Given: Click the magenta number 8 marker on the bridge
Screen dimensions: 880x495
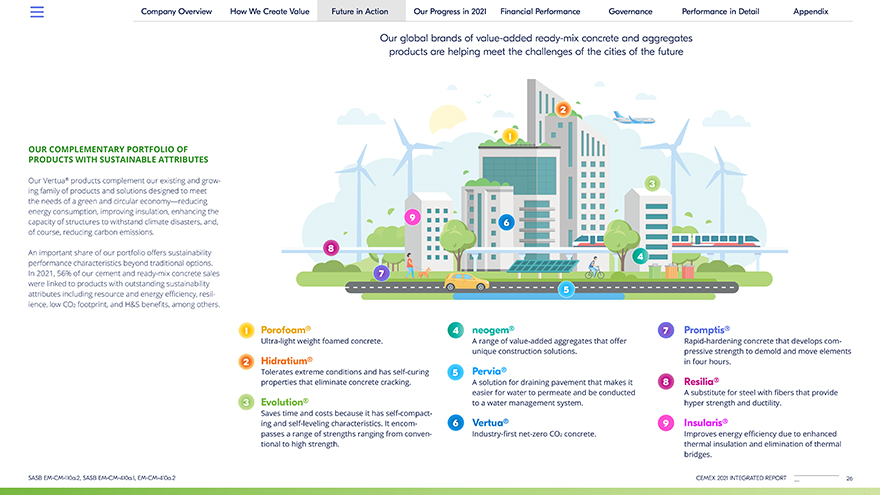Looking at the screenshot, I should coord(331,248).
